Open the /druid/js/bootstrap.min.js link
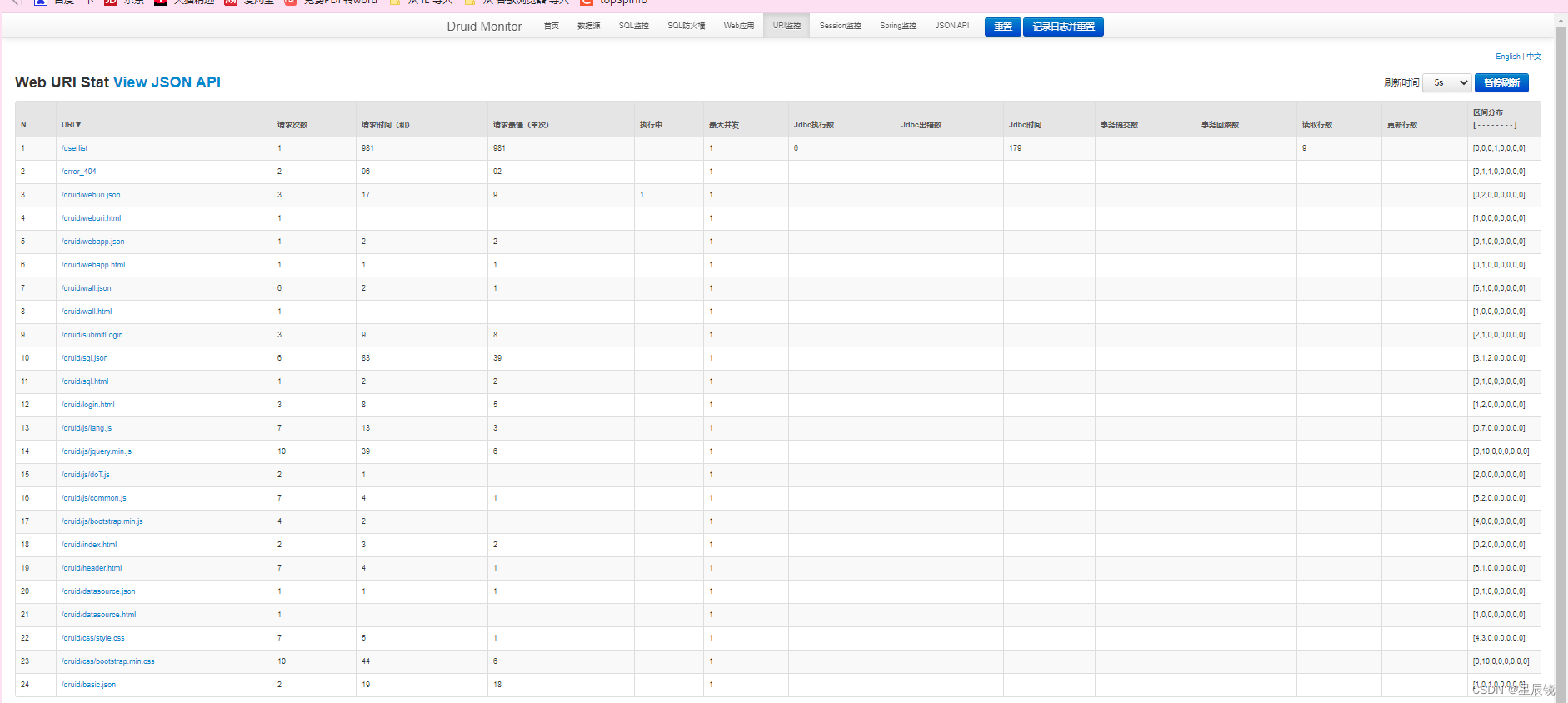 coord(102,521)
